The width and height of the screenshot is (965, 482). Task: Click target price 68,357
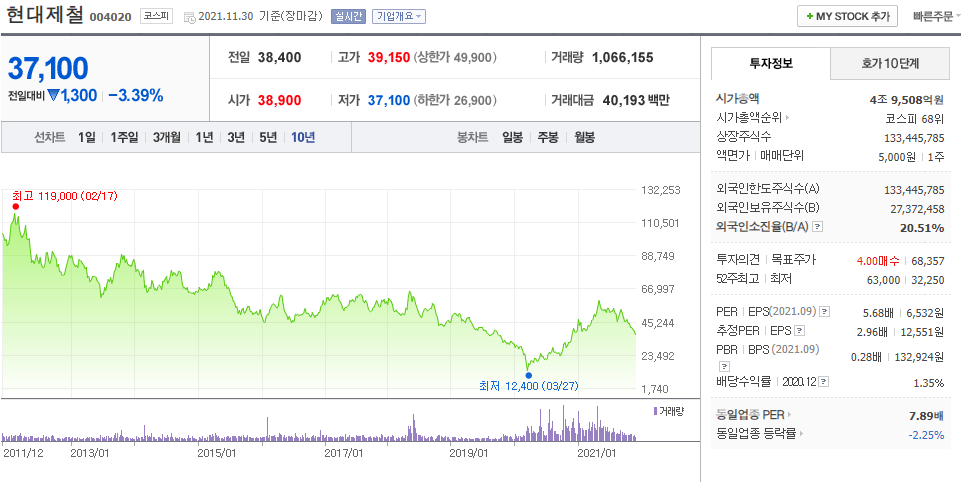927,261
